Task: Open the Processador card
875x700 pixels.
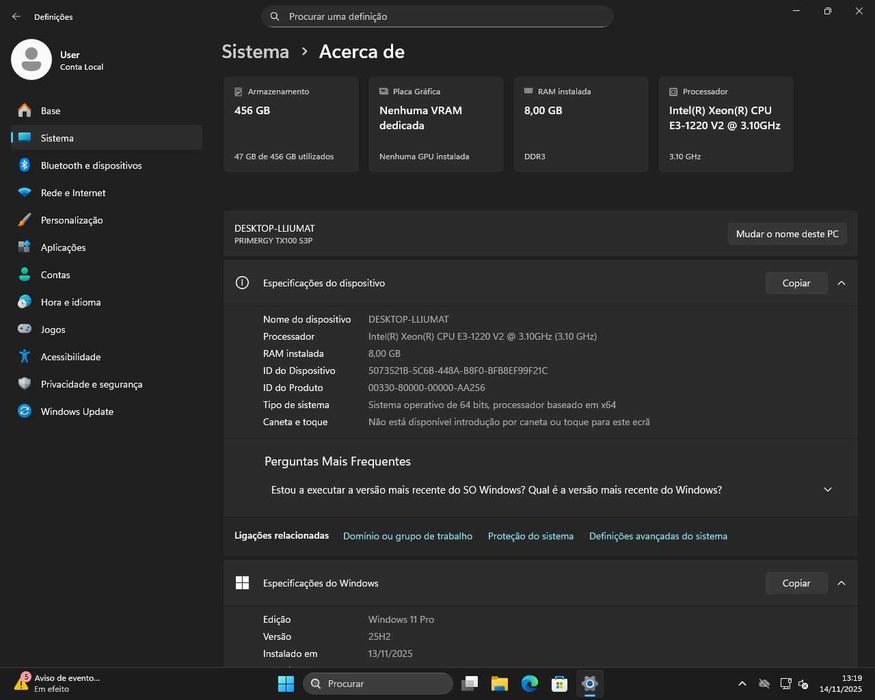Action: [x=726, y=124]
